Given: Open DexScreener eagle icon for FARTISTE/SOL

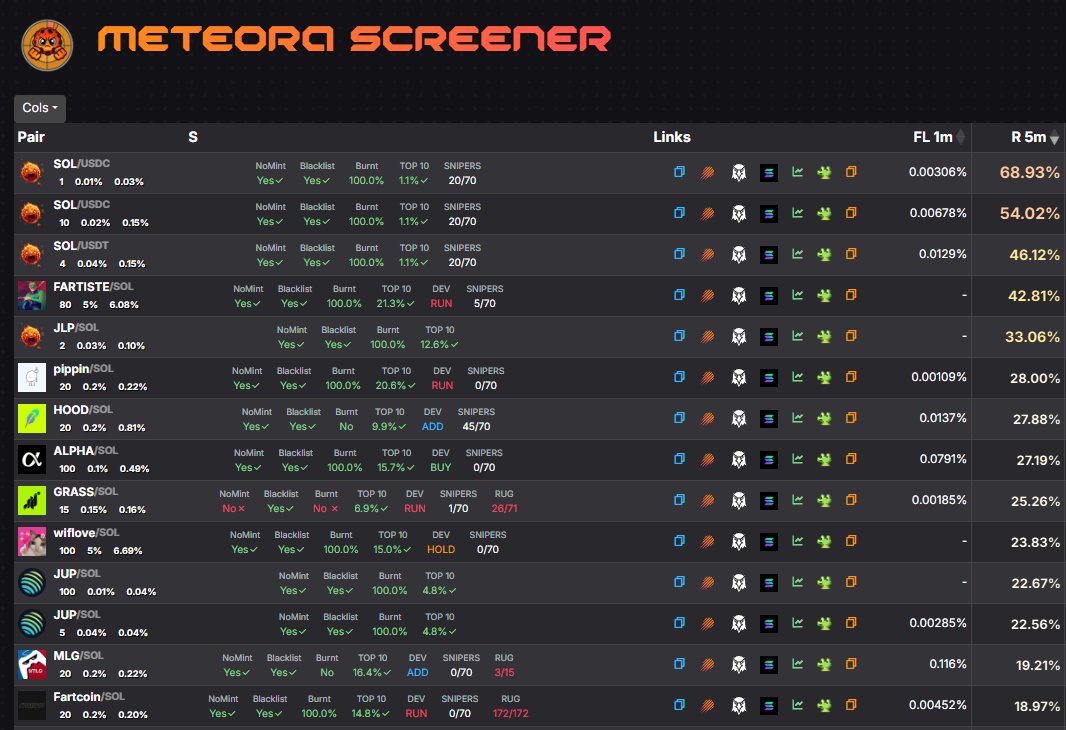Looking at the screenshot, I should click(x=739, y=295).
